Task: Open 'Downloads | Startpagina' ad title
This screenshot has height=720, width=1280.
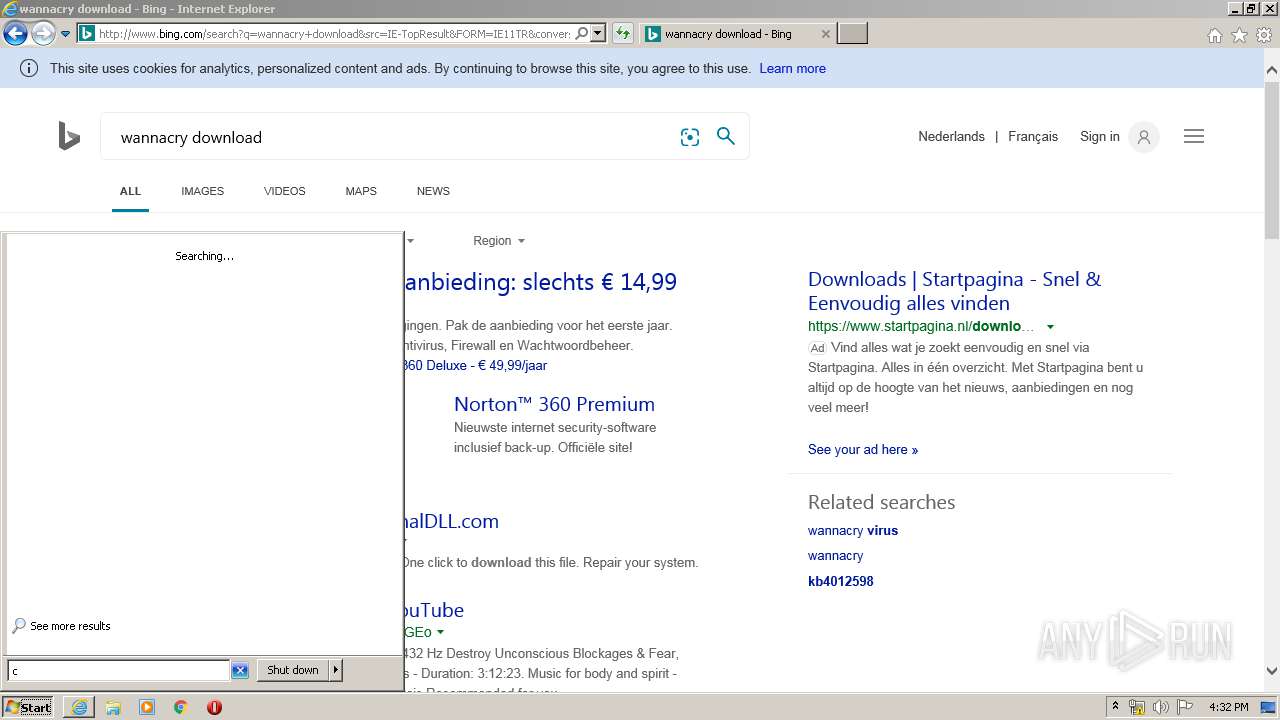Action: (954, 291)
